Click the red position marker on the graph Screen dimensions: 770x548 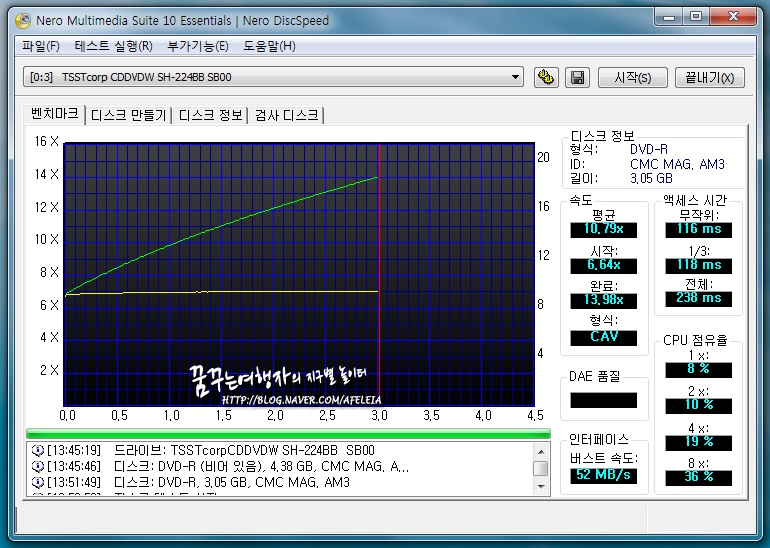coord(379,275)
